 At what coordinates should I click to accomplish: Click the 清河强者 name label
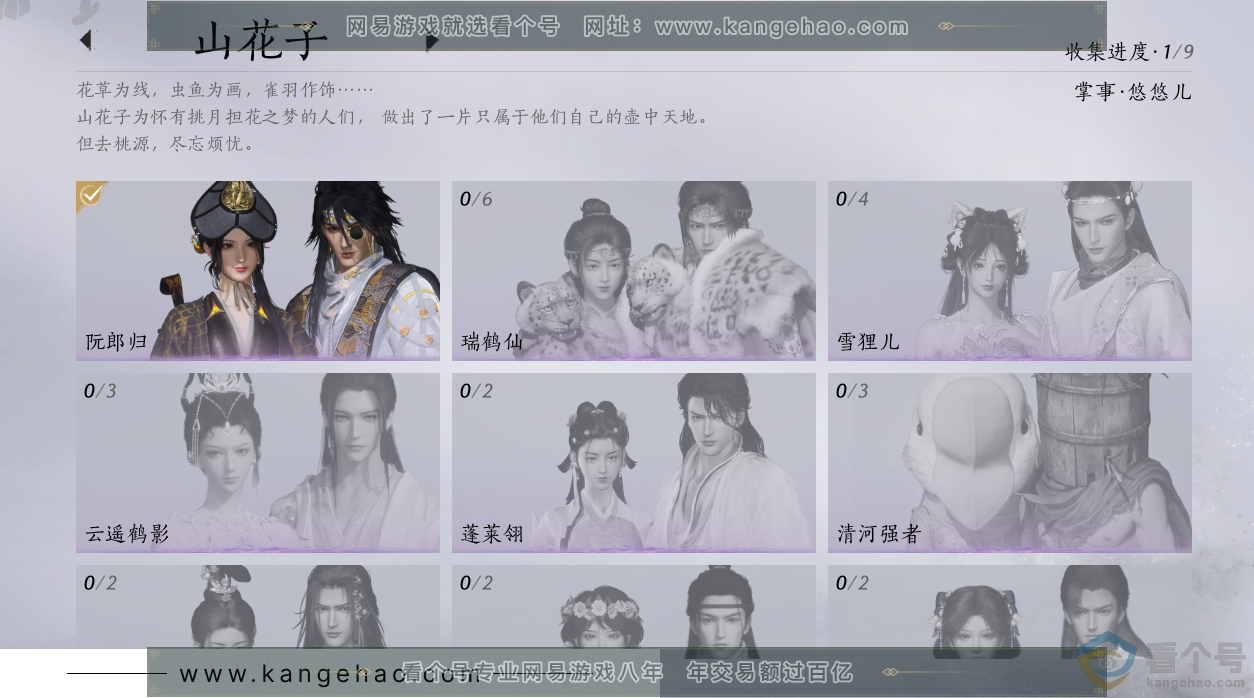tap(878, 534)
